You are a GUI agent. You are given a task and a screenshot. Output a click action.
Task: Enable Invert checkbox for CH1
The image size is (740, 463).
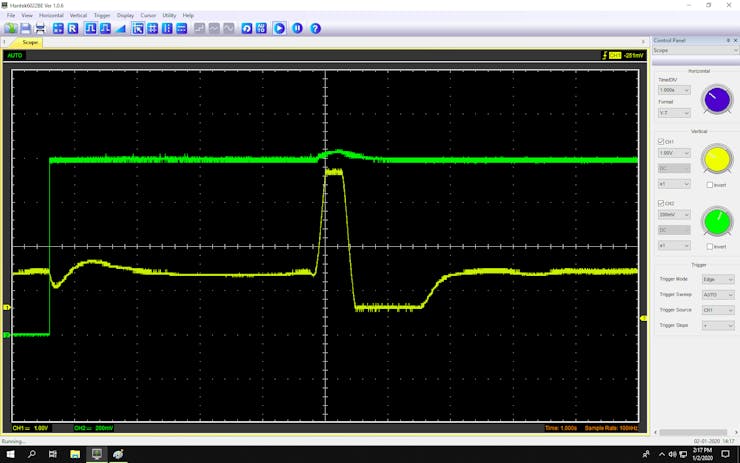click(710, 185)
